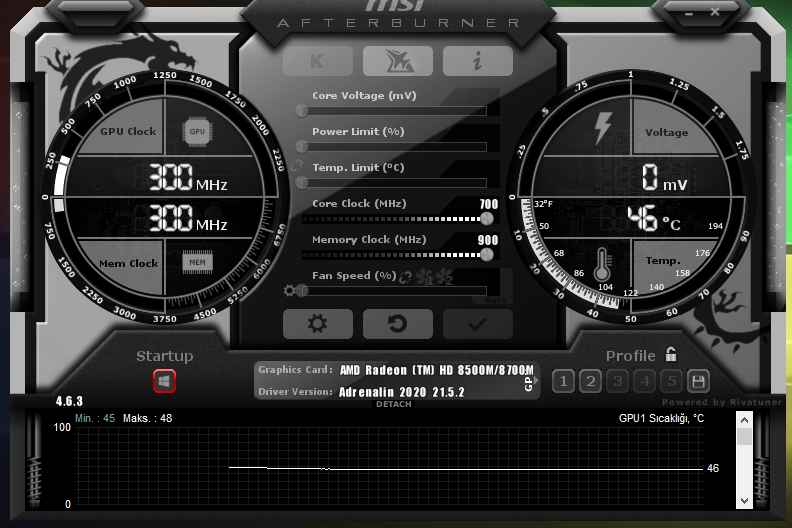The width and height of the screenshot is (792, 528).
Task: Toggle the fan Auto button
Action: click(x=496, y=300)
